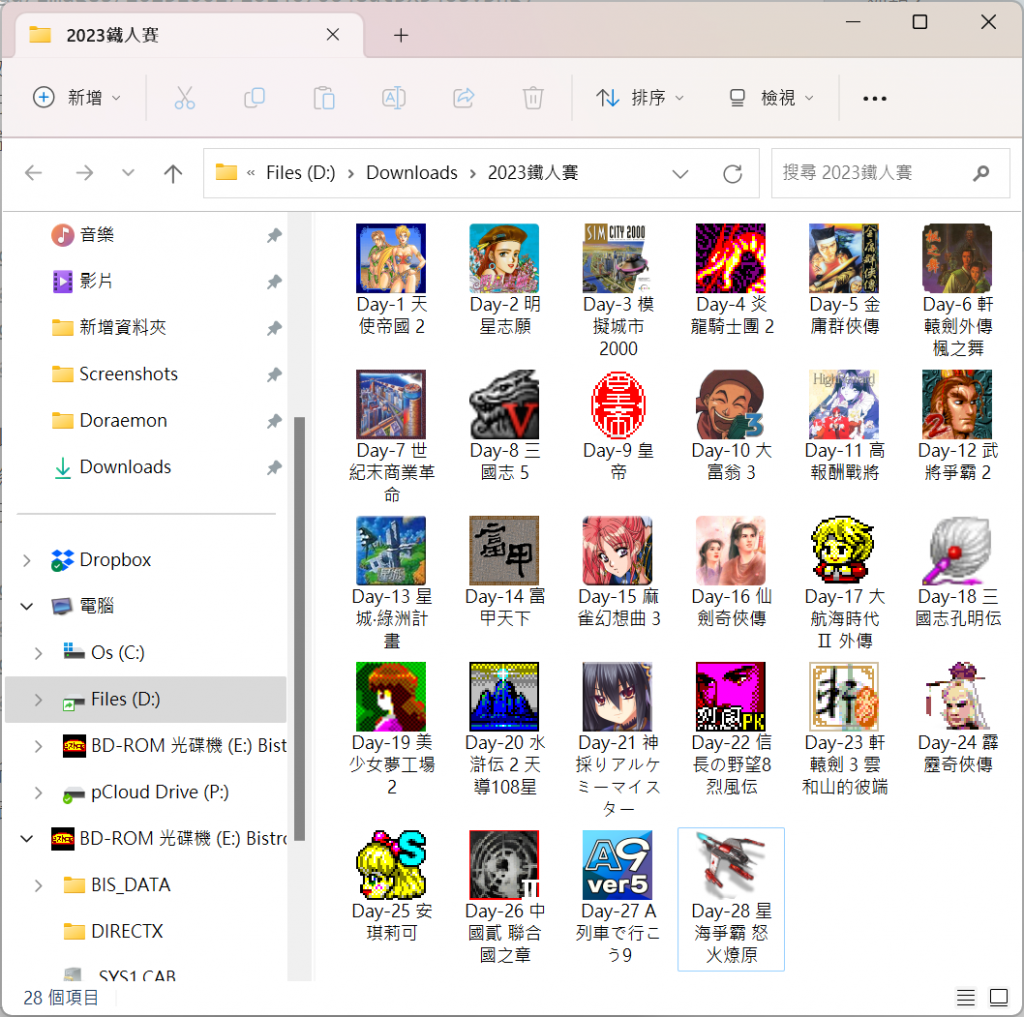
Task: Click the Paste clipboard icon
Action: (324, 98)
